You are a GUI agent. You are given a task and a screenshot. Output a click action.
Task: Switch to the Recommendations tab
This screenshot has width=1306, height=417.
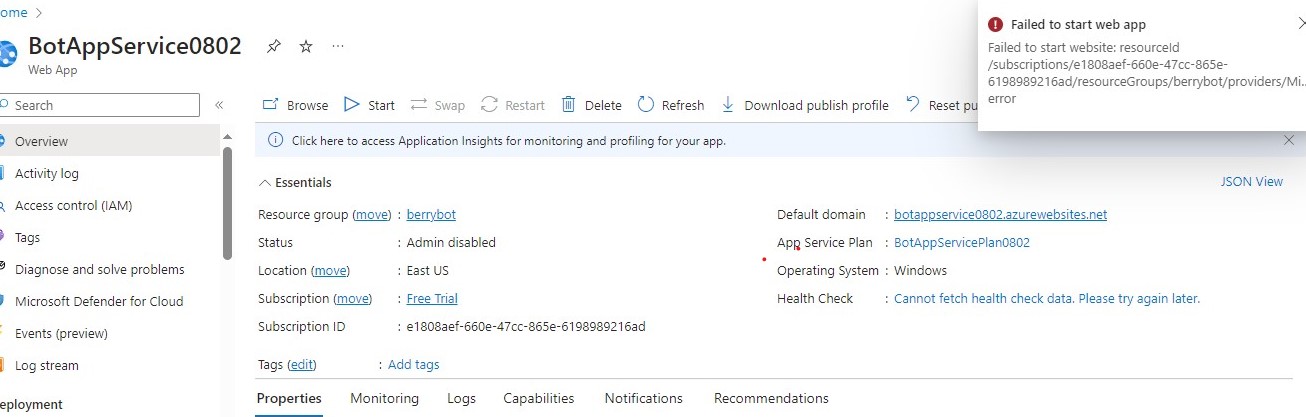point(771,398)
